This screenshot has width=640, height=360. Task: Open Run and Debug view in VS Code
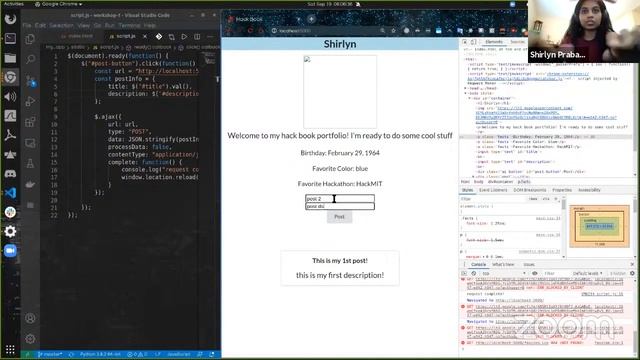pyautogui.click(x=30, y=101)
